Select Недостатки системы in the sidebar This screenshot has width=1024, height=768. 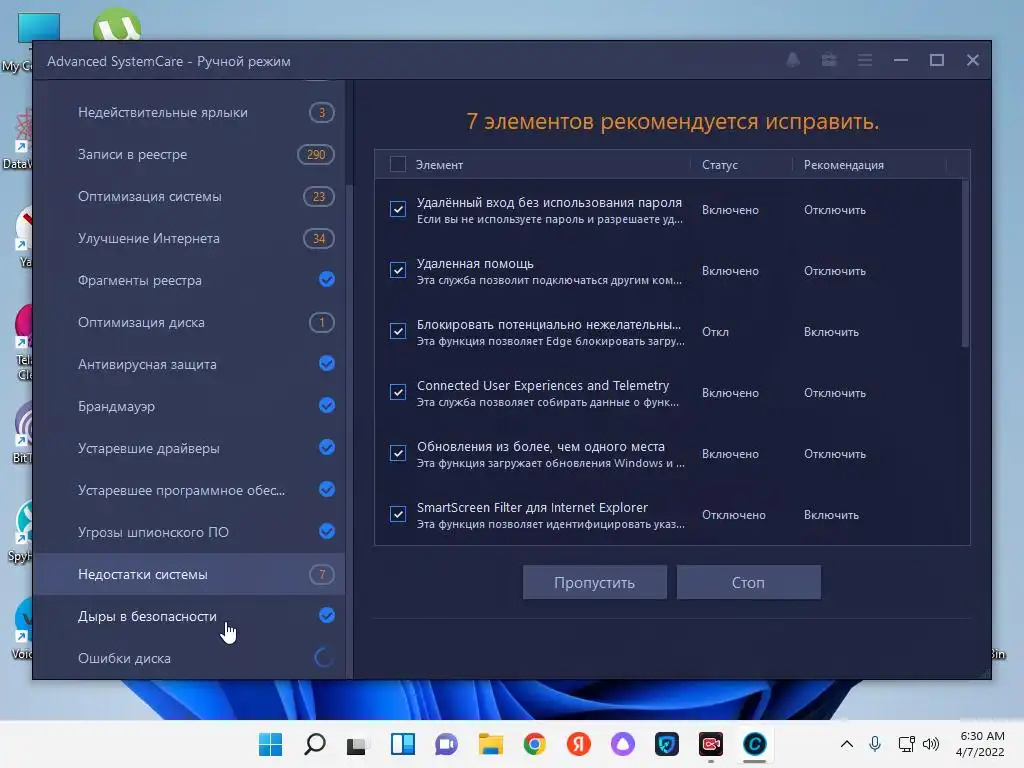[x=189, y=574]
